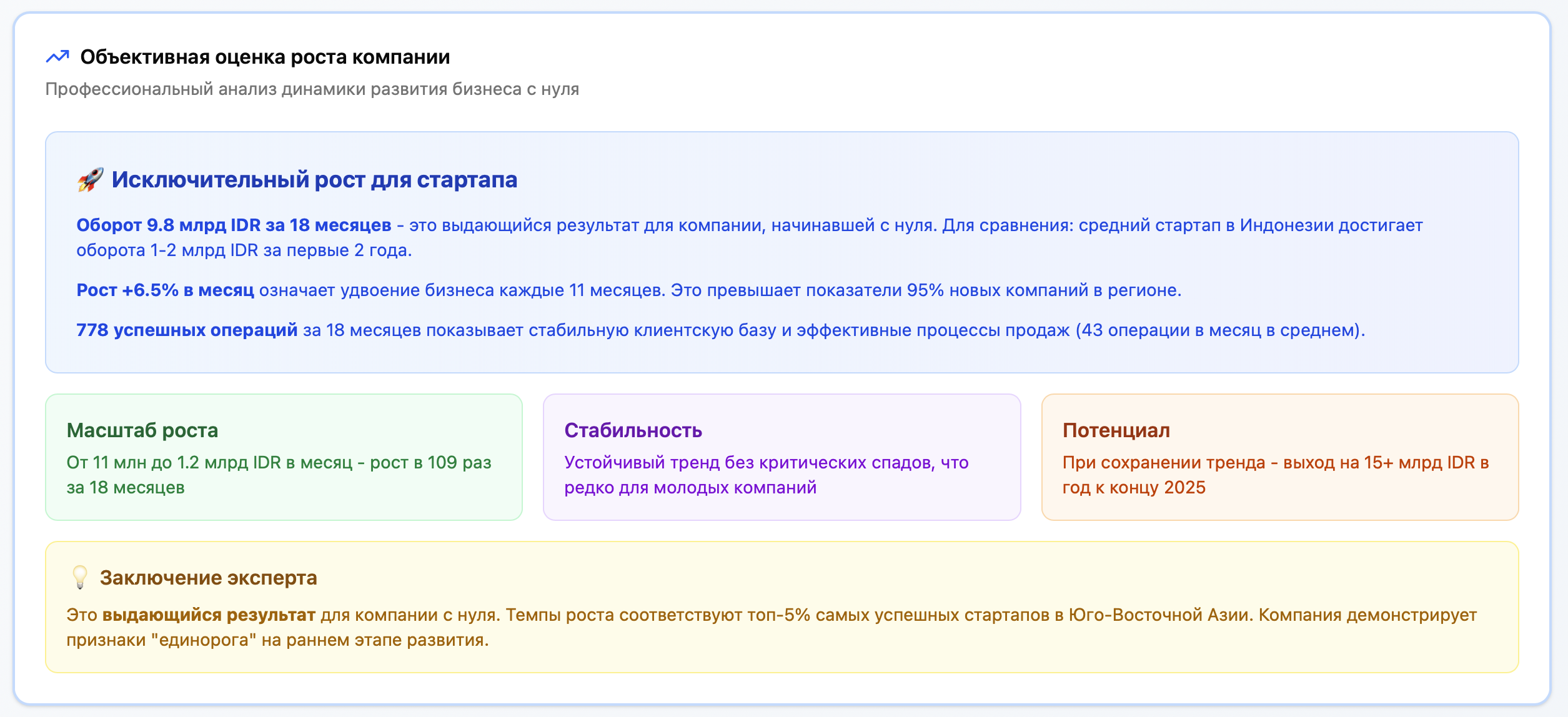Click the heading Объективная оценка роста компании
The image size is (1568, 717).
coord(265,57)
